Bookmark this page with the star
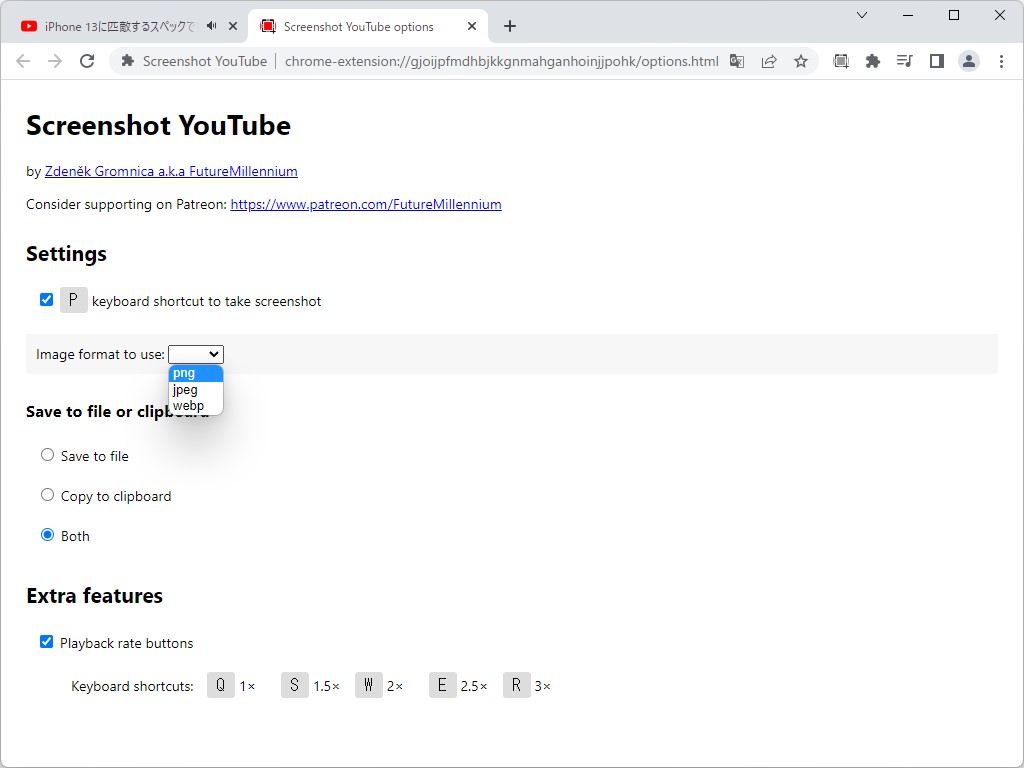Viewport: 1024px width, 768px height. coord(801,61)
